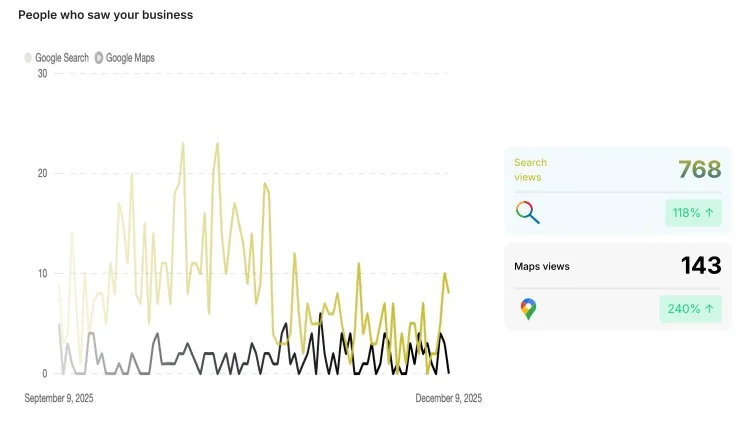Image resolution: width=746 pixels, height=446 pixels.
Task: Click the Search views label
Action: click(530, 170)
